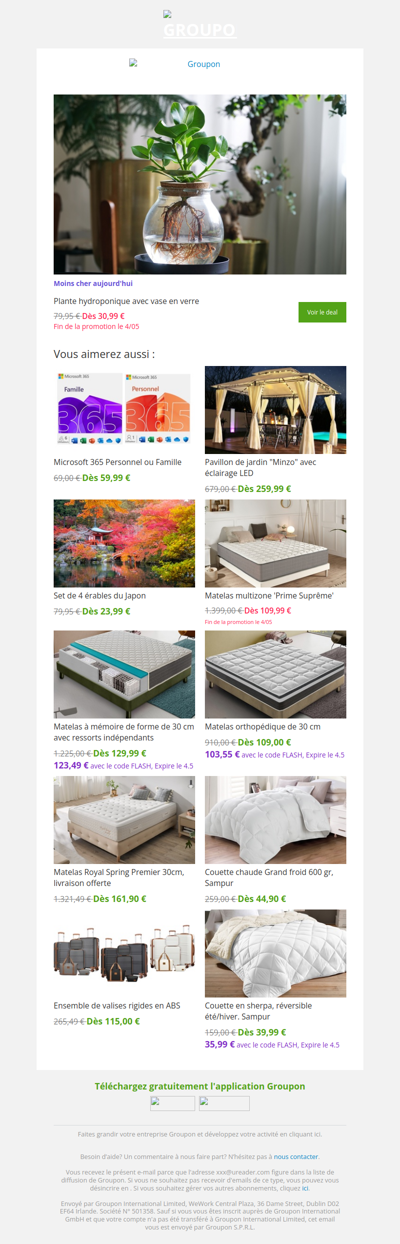This screenshot has width=400, height=1244.
Task: Open the Pavillon de jardin Minzo image
Action: [x=276, y=409]
